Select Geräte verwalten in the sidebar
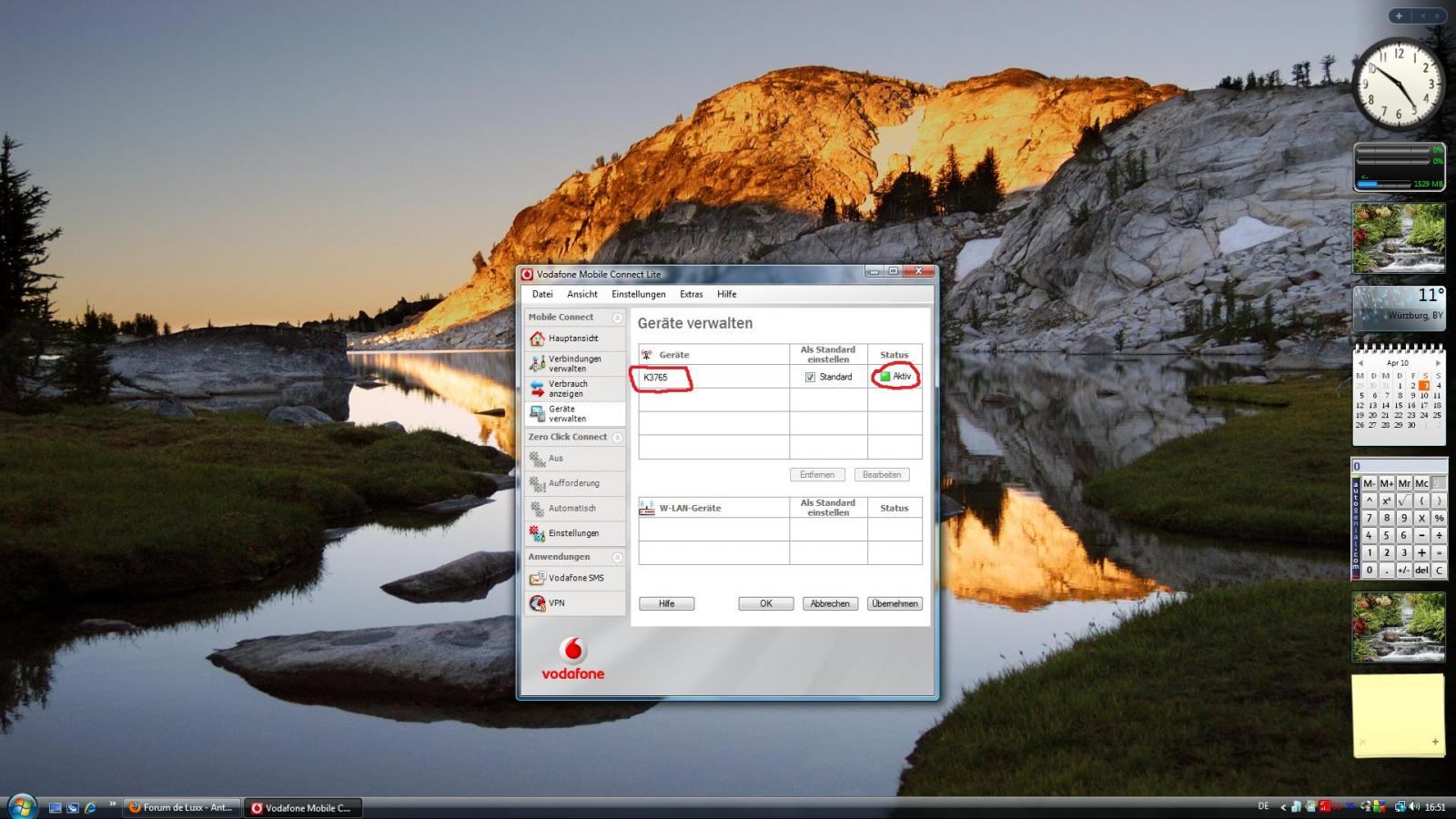This screenshot has width=1456, height=819. coord(574,414)
